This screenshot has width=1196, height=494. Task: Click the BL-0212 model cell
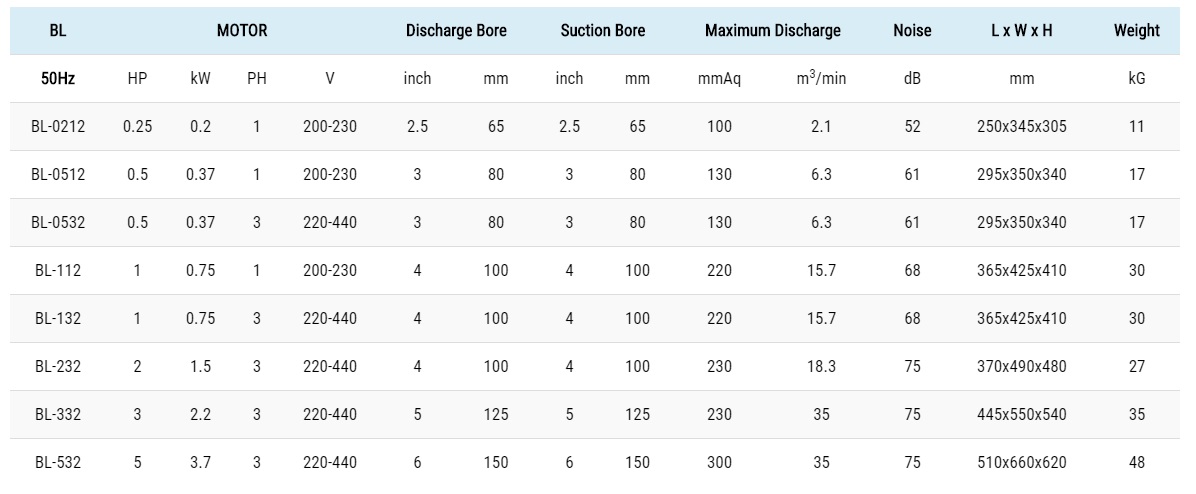[x=58, y=127]
